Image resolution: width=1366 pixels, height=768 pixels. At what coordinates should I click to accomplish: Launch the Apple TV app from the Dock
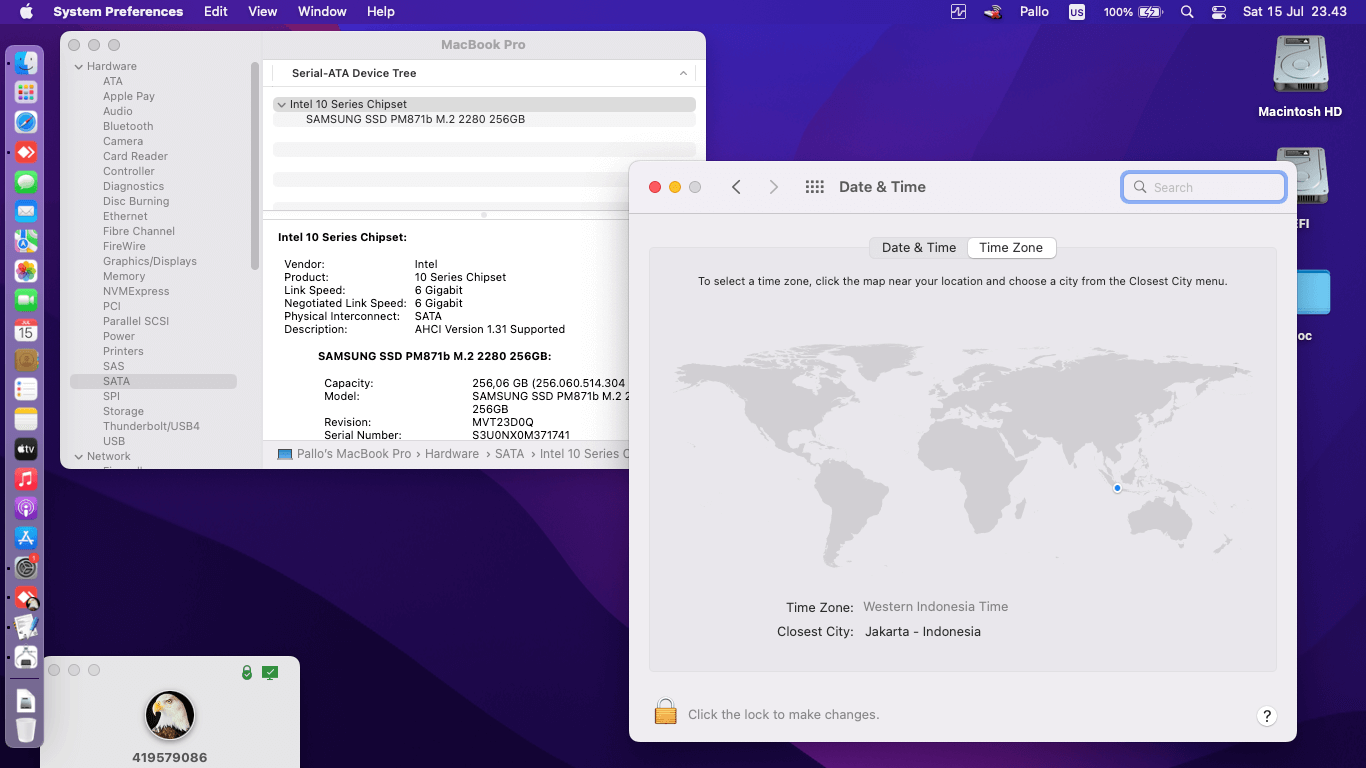(x=26, y=449)
